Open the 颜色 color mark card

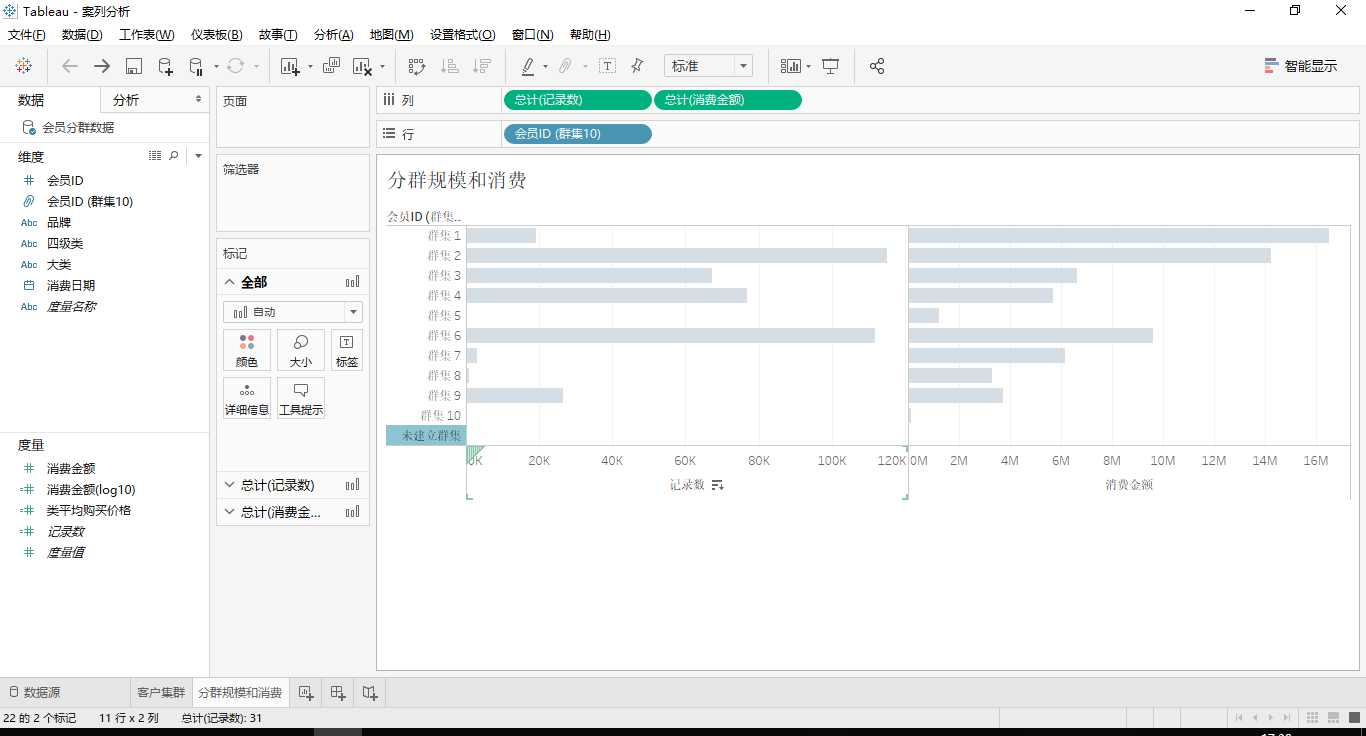tap(247, 351)
